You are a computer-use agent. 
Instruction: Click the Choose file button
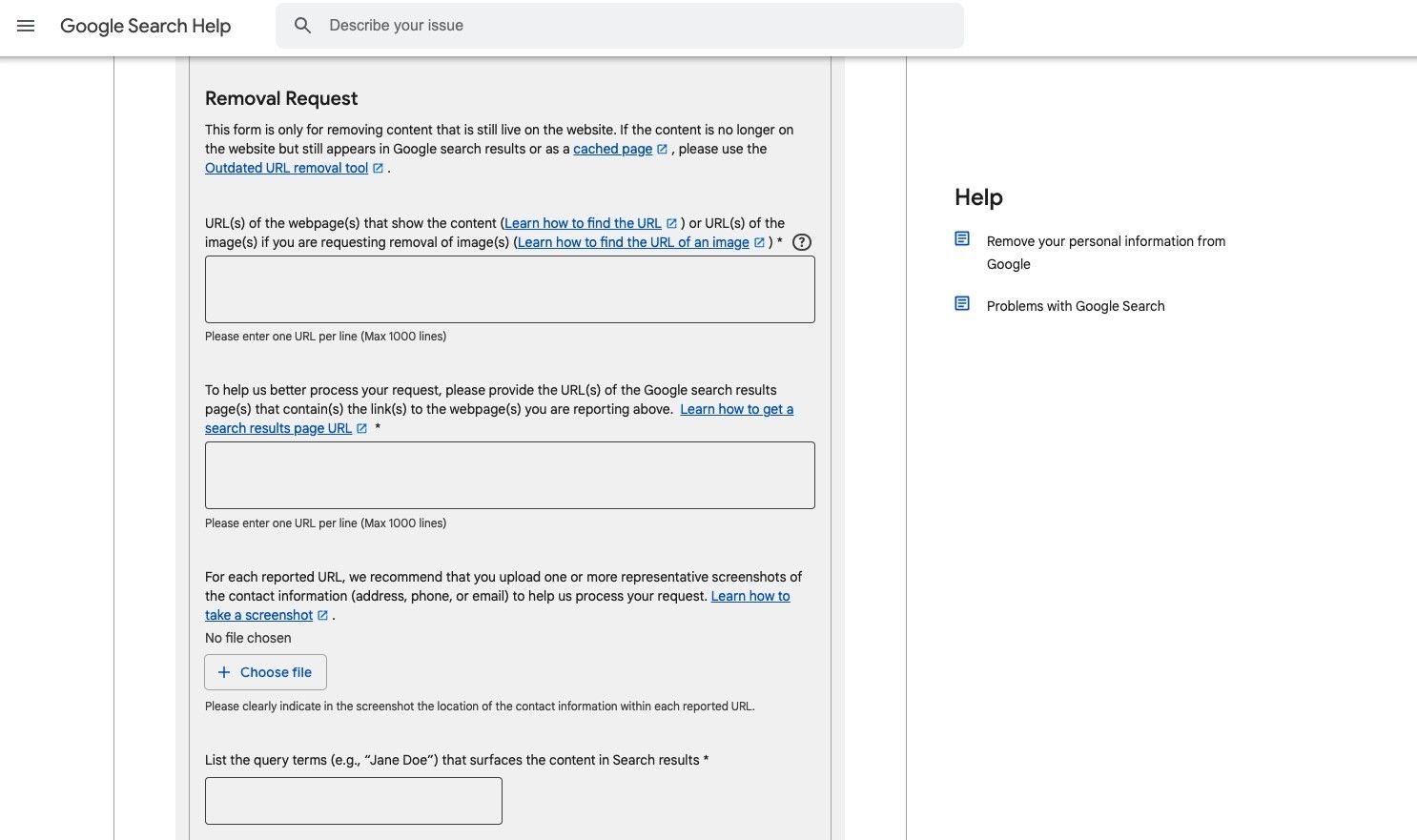(265, 672)
